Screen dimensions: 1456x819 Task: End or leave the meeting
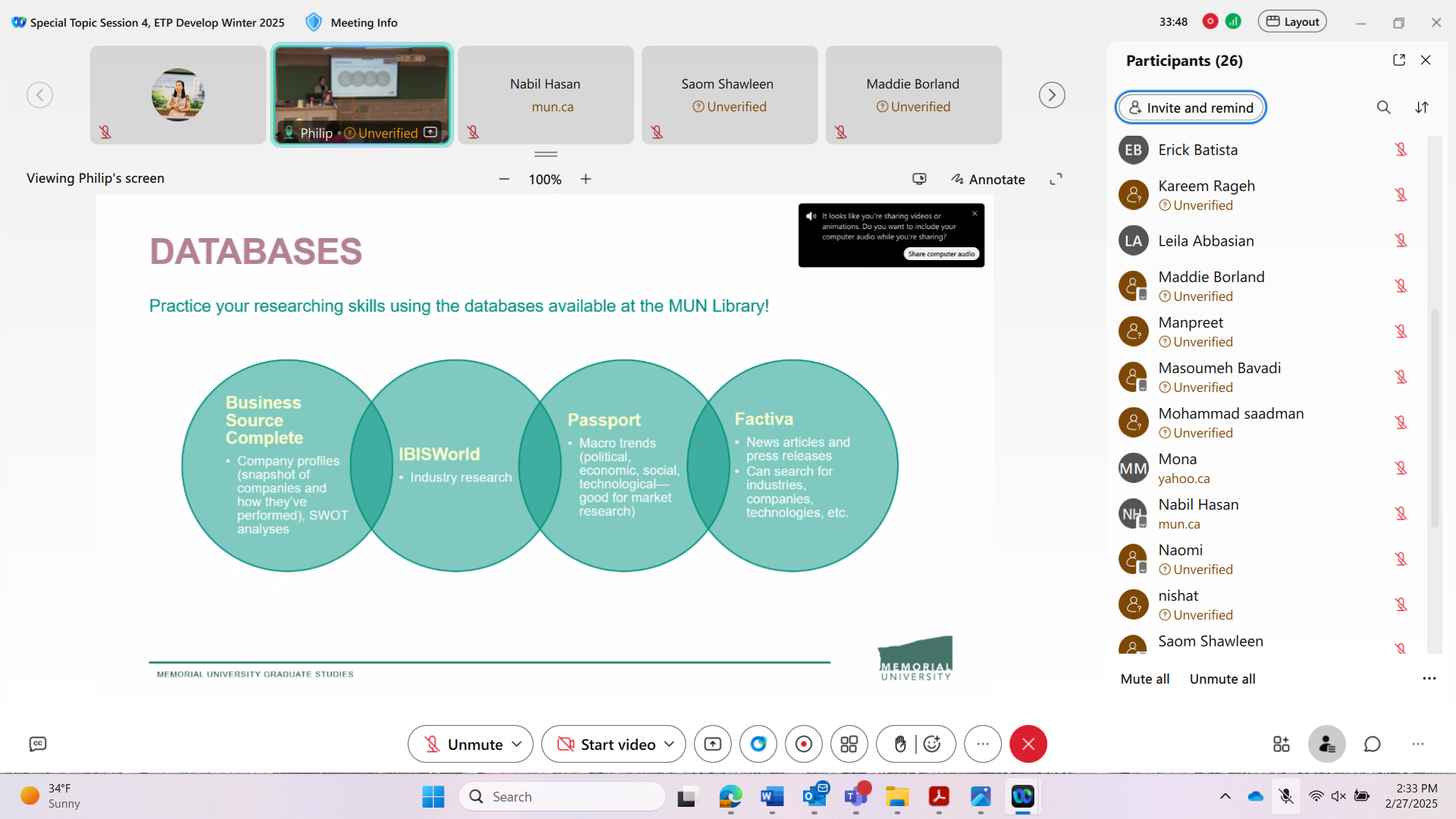[x=1028, y=744]
